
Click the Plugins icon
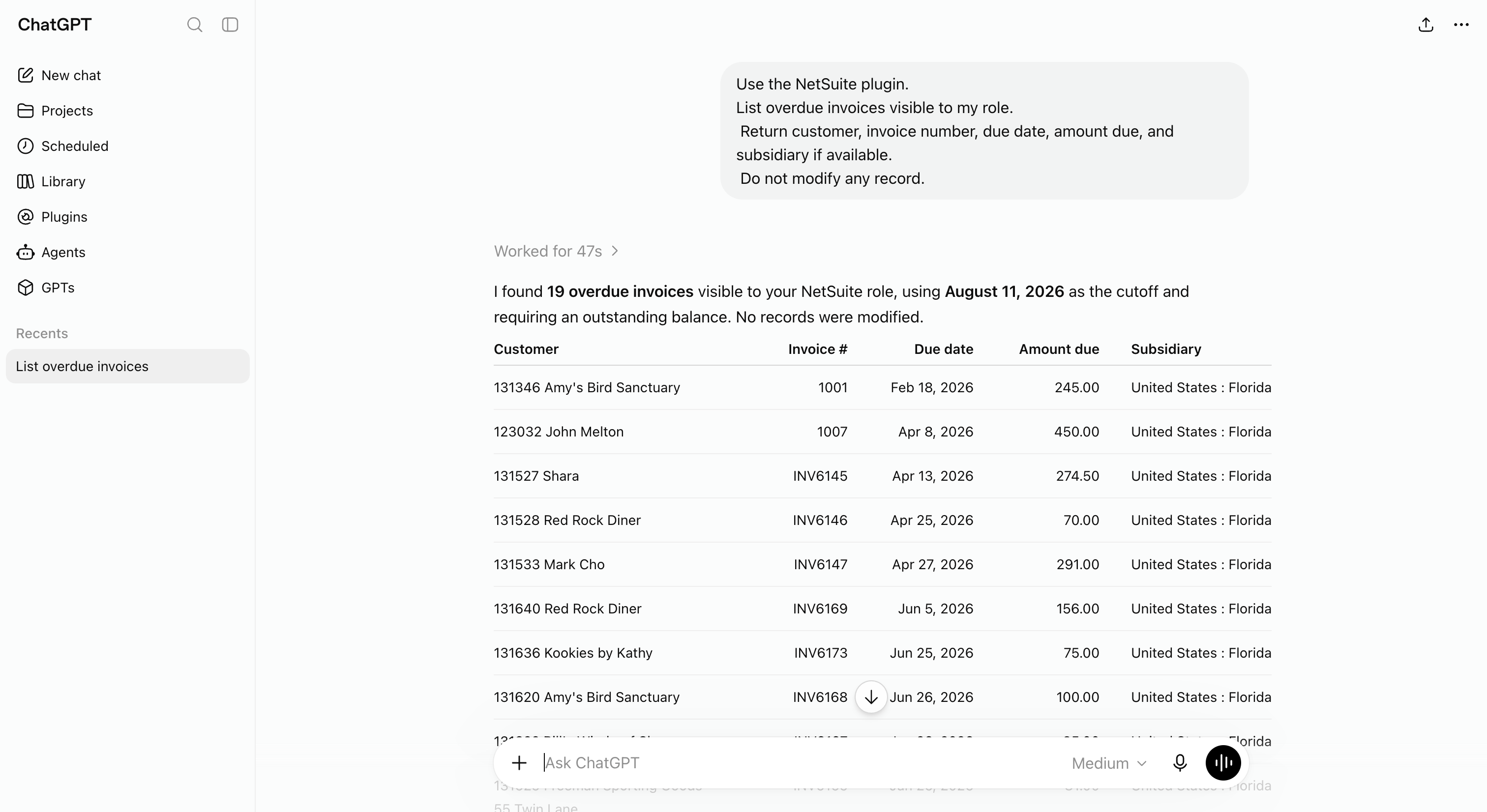[26, 216]
